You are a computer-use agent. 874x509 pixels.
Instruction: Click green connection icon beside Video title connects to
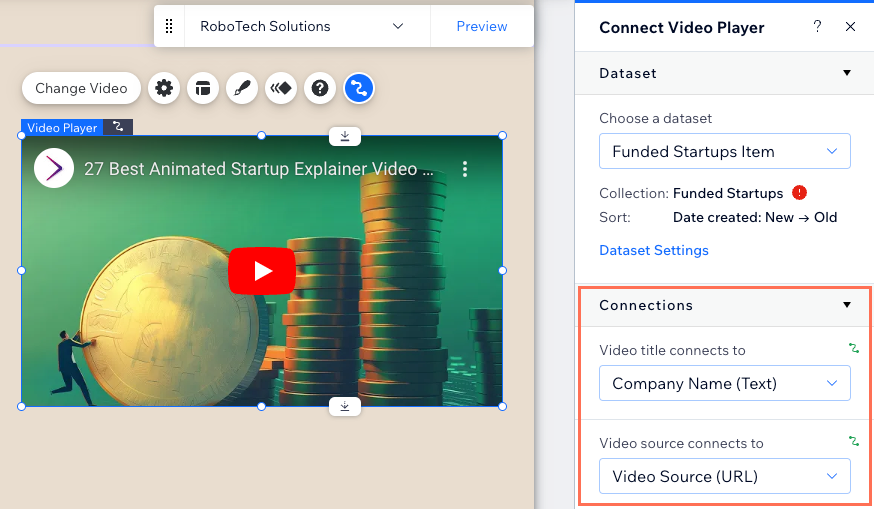[853, 348]
